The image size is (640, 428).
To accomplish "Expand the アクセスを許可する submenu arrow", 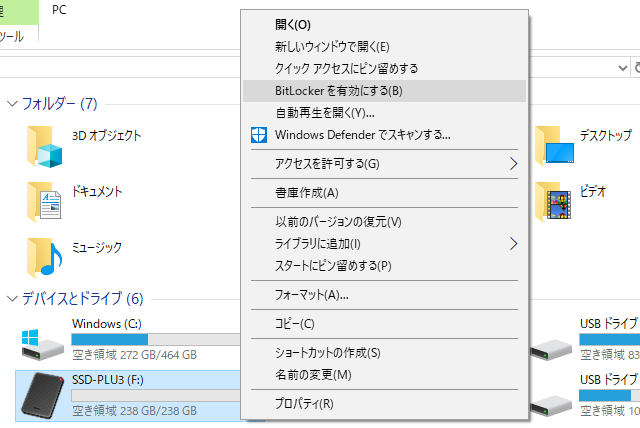I will [x=513, y=164].
